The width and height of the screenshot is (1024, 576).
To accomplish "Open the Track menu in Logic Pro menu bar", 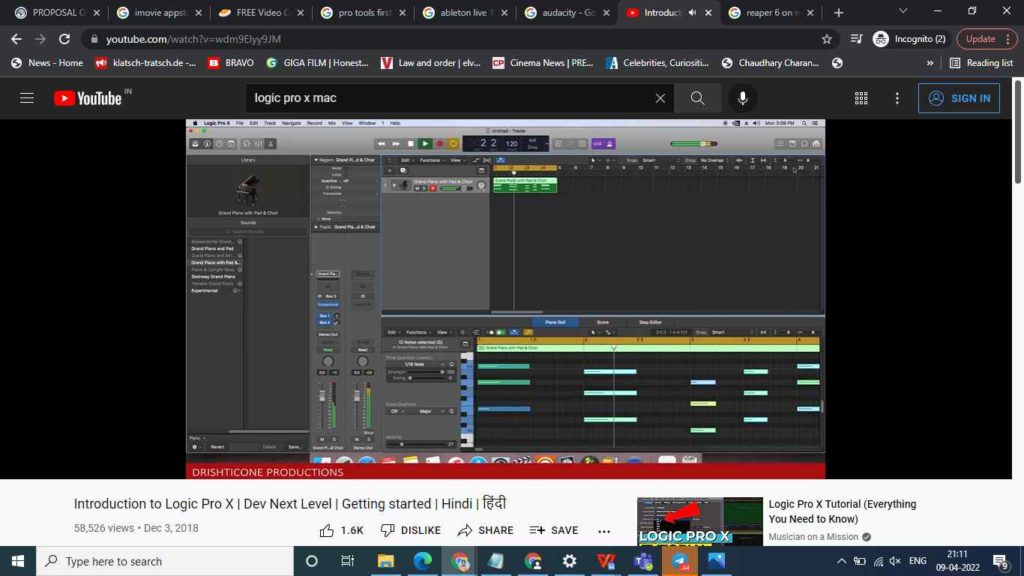I will (x=270, y=123).
